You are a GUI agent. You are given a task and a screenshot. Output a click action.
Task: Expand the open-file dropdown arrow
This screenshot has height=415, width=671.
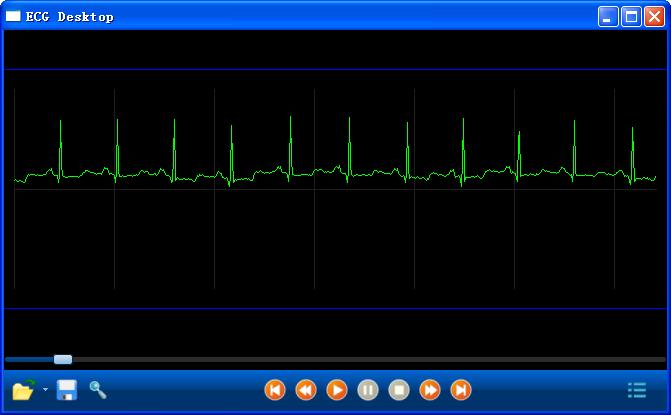tap(45, 389)
